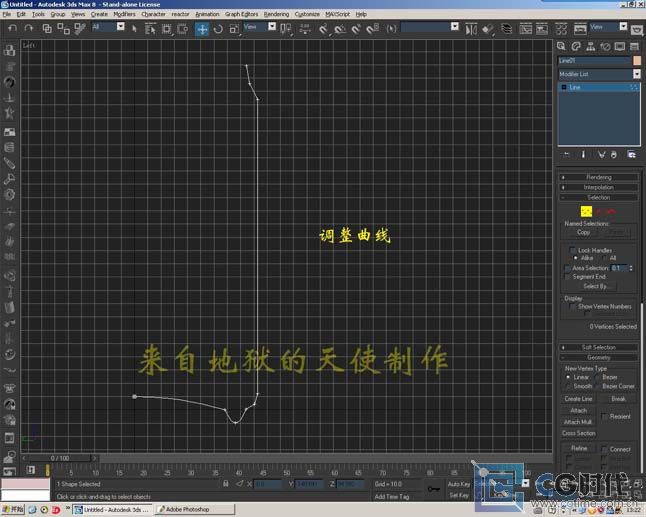The width and height of the screenshot is (646, 517).
Task: Switch to the Hierarchy command panel tab
Action: [x=590, y=46]
